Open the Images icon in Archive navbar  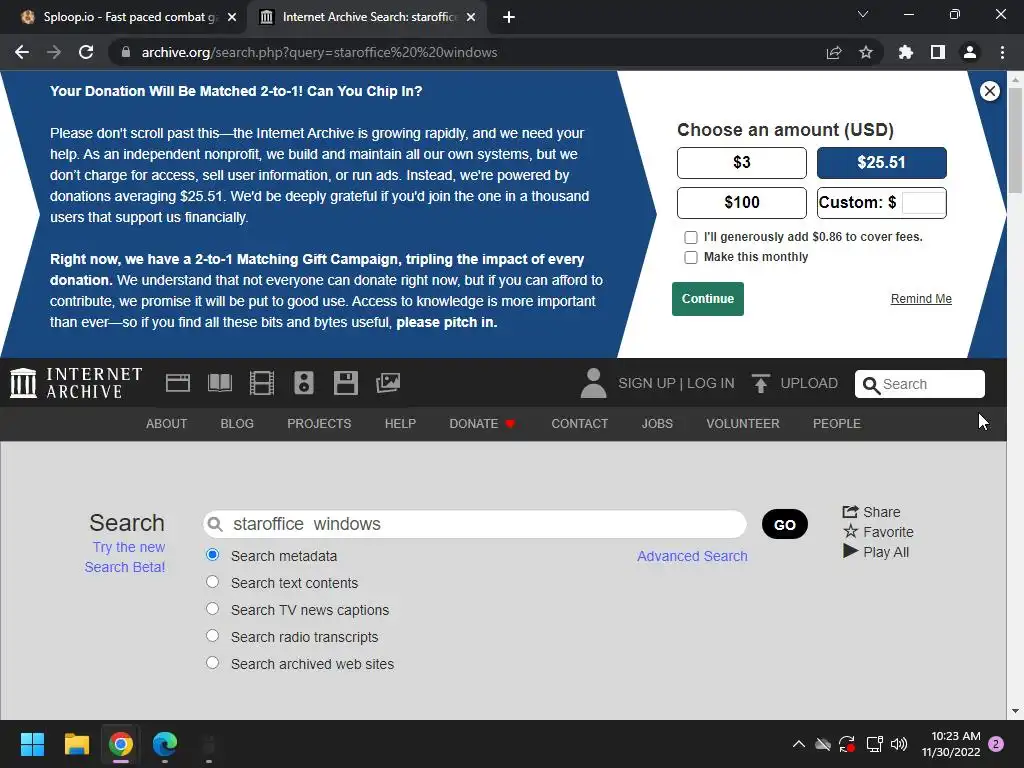click(x=388, y=383)
